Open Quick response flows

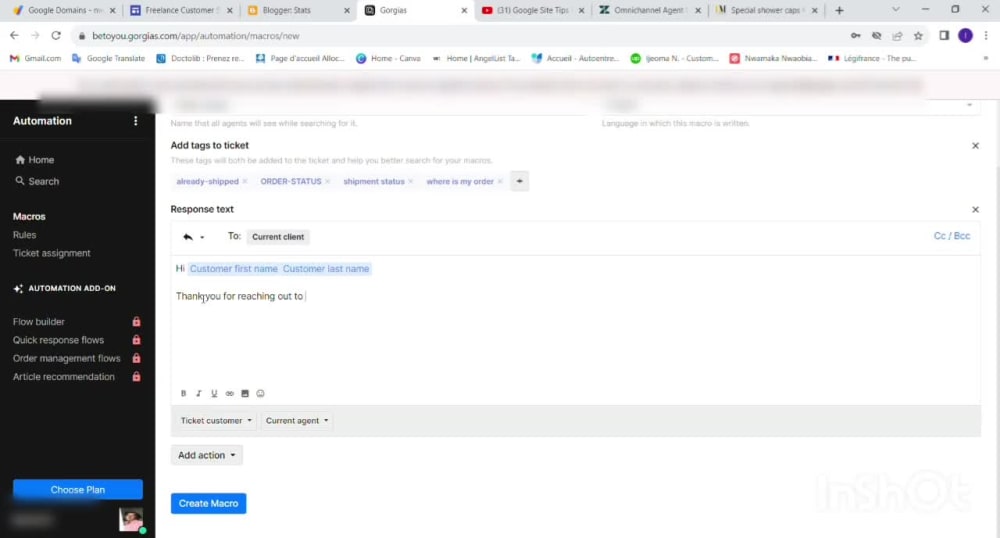pos(58,340)
